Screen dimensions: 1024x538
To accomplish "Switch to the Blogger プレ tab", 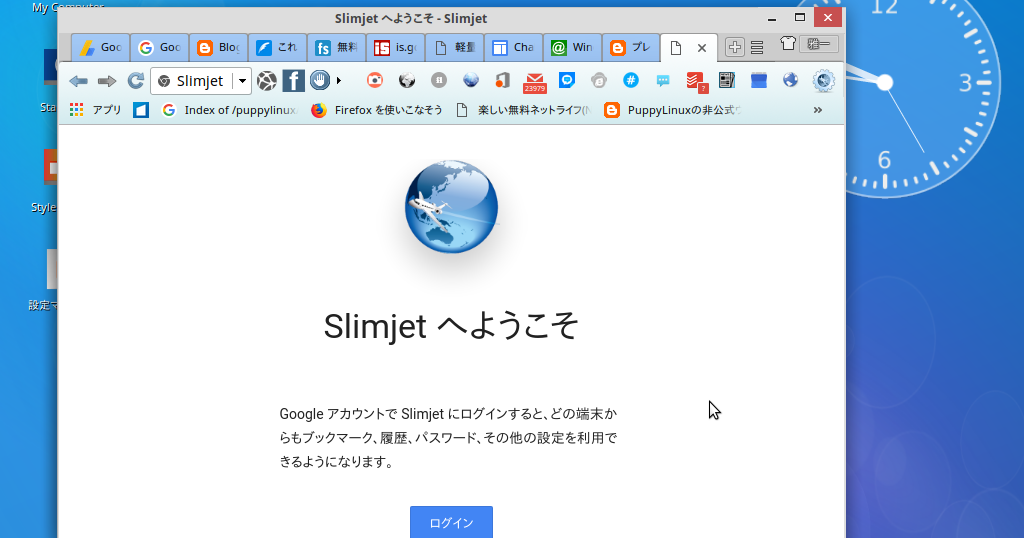I will tap(630, 48).
